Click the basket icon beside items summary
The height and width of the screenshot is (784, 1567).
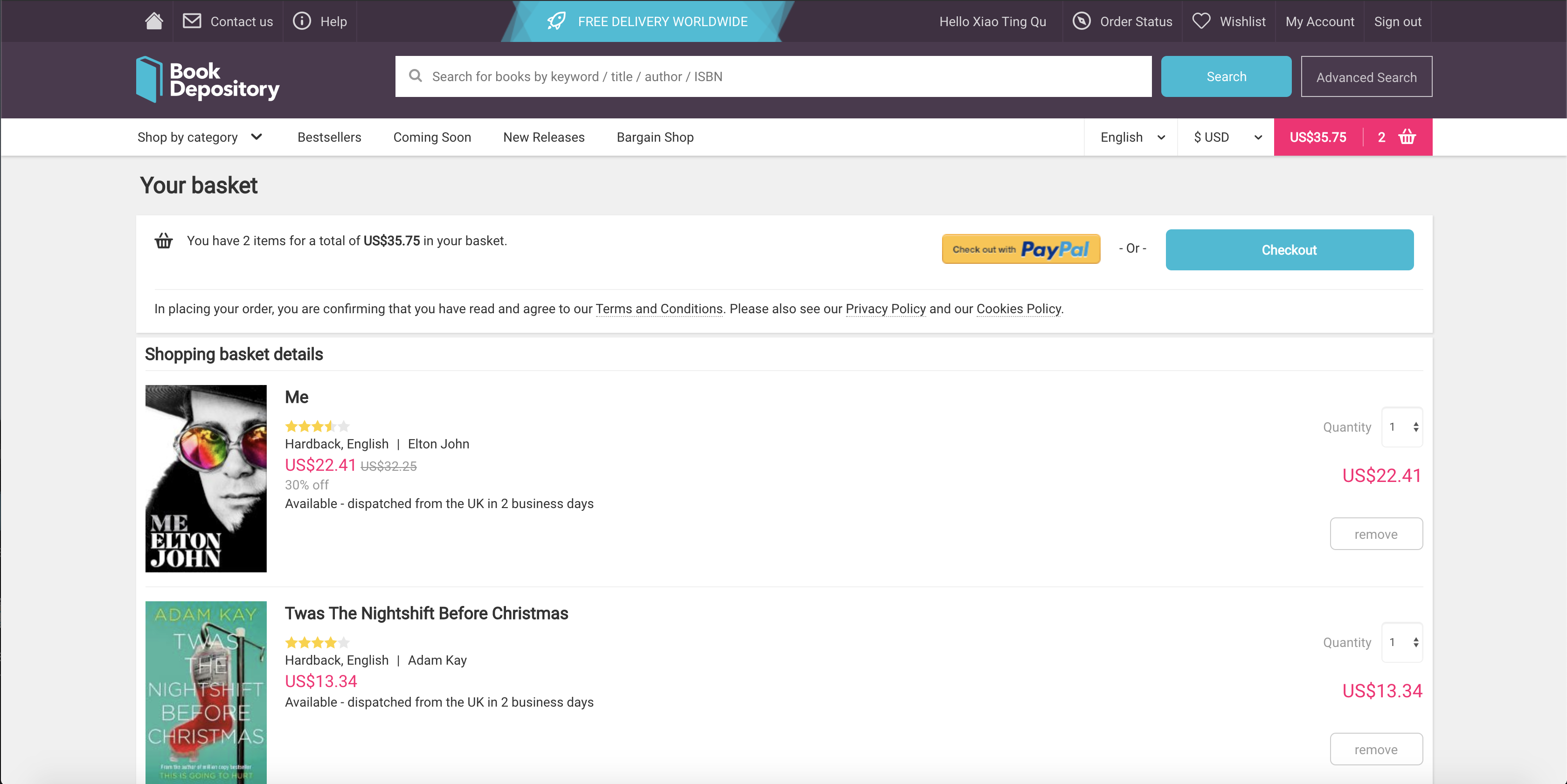pyautogui.click(x=164, y=241)
